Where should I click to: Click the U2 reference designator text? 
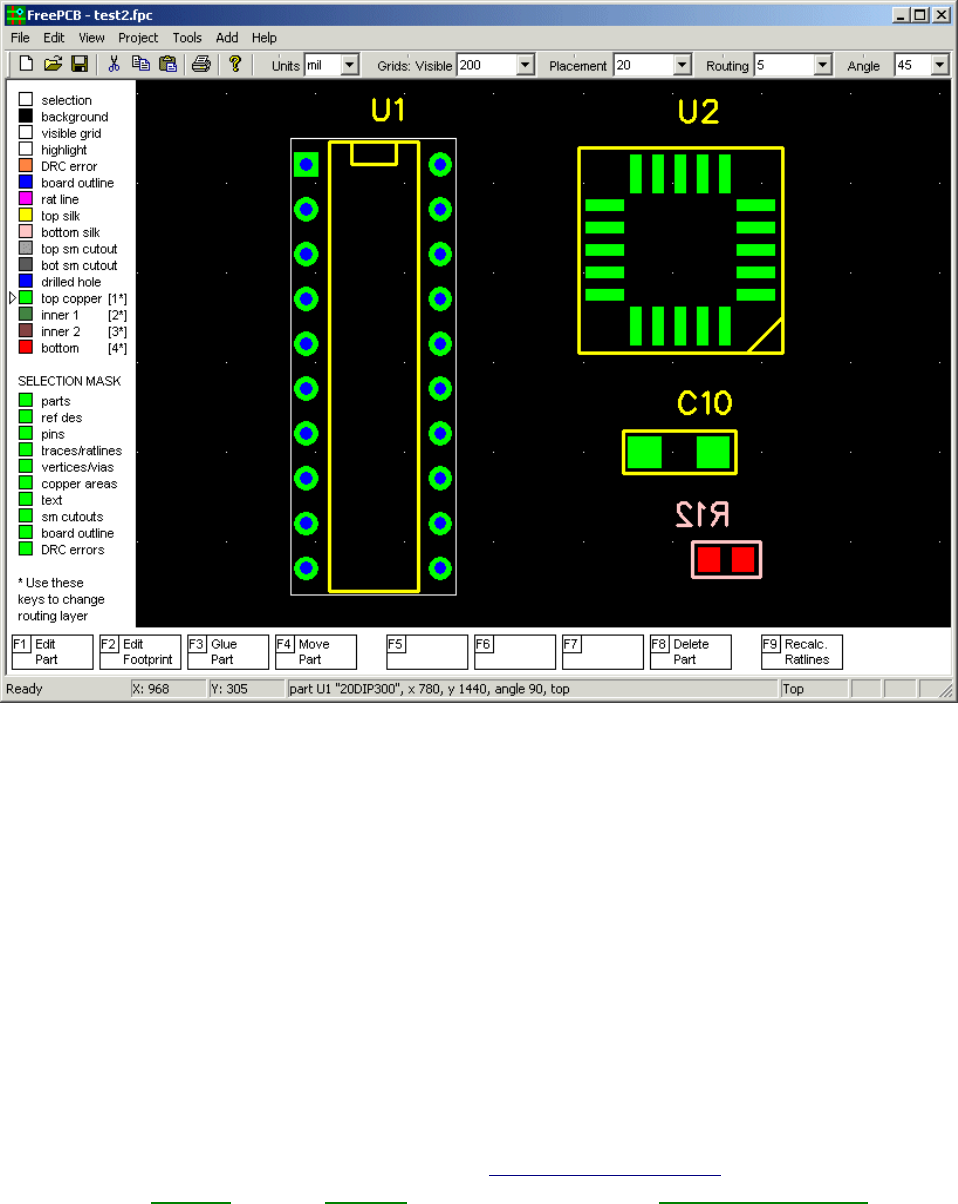tap(698, 113)
